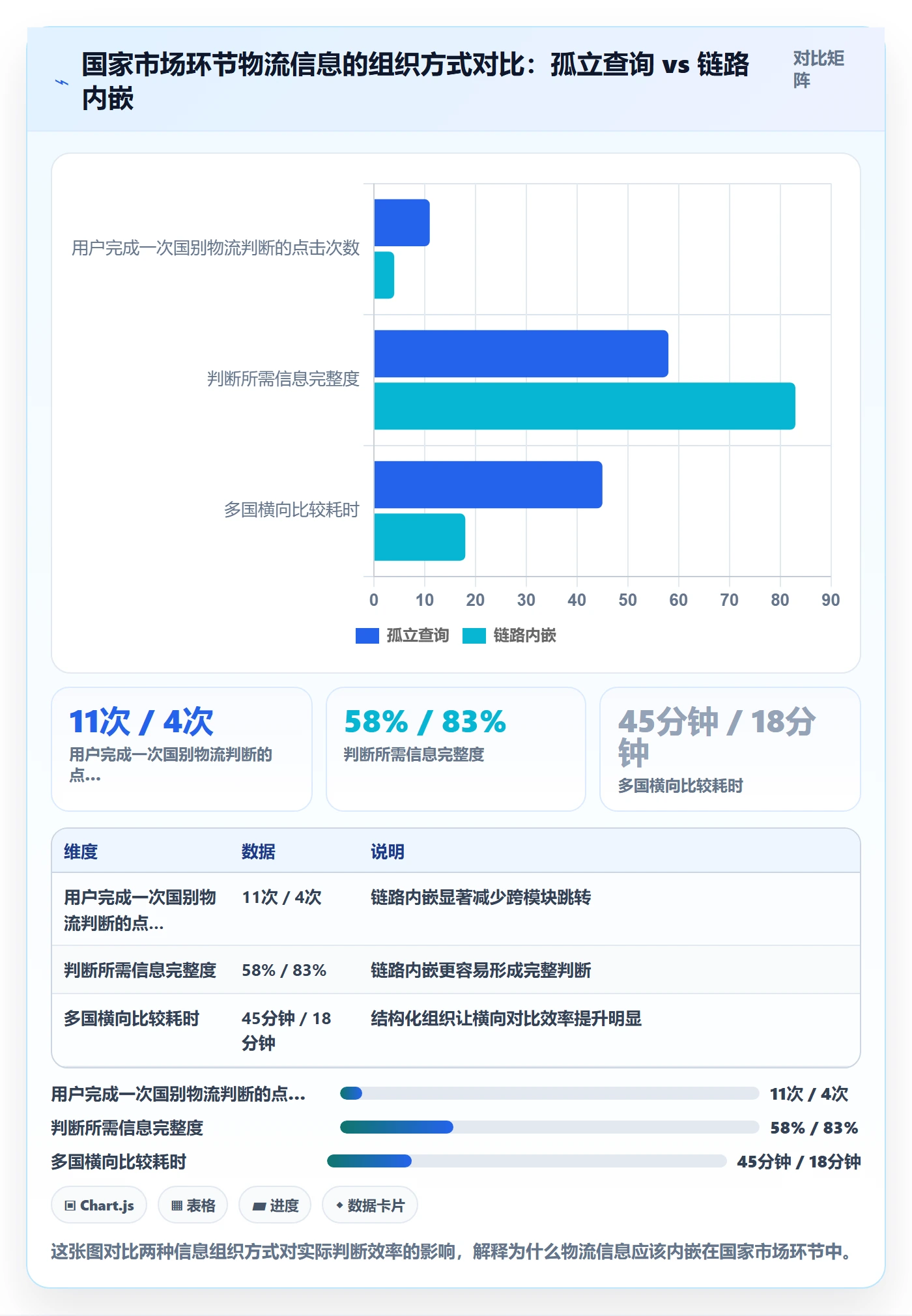
Task: Click the chart axis label 用户完成一次国别物流判断的点击次数
Action: coord(216,248)
